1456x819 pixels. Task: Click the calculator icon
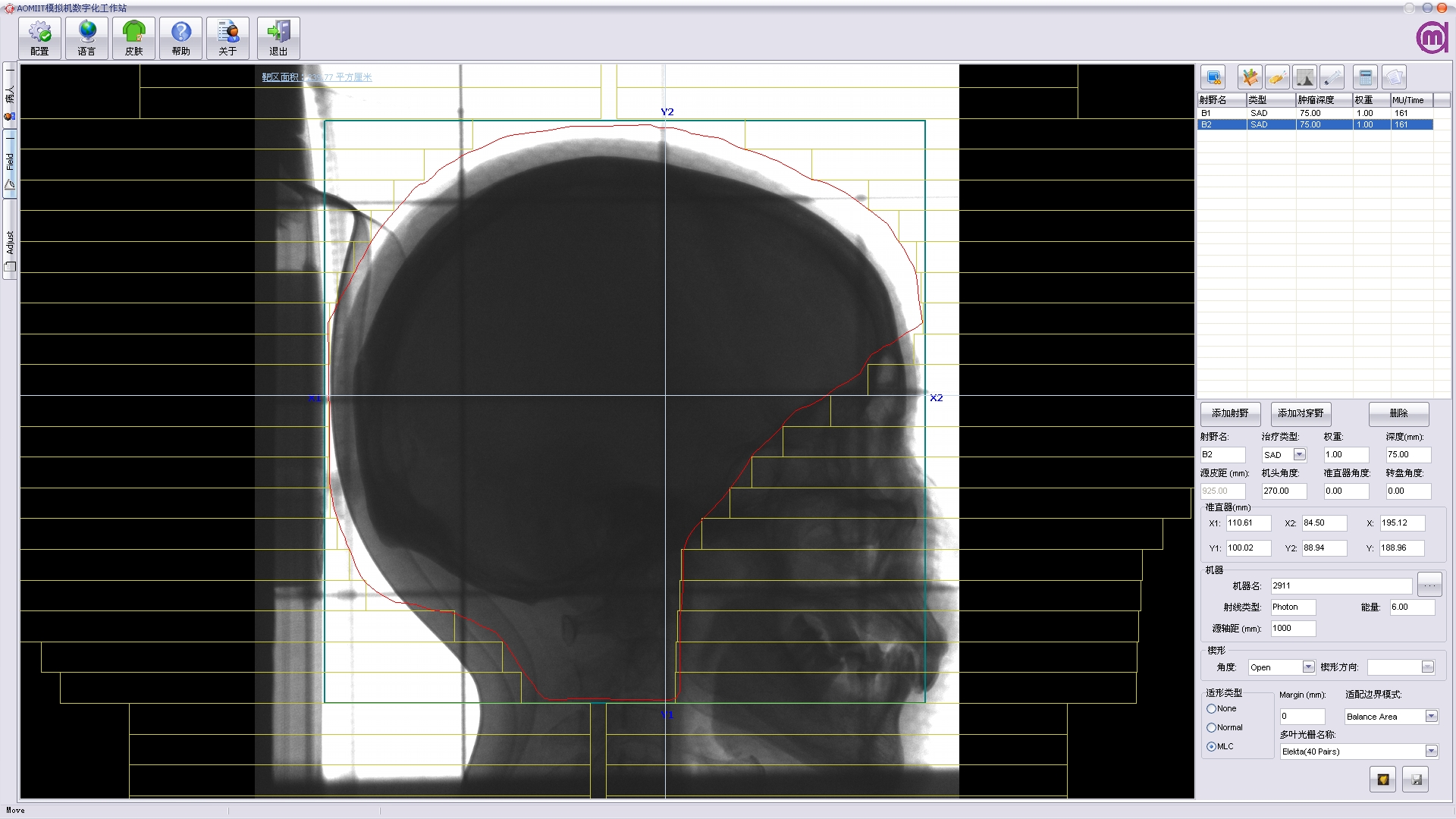[1365, 77]
